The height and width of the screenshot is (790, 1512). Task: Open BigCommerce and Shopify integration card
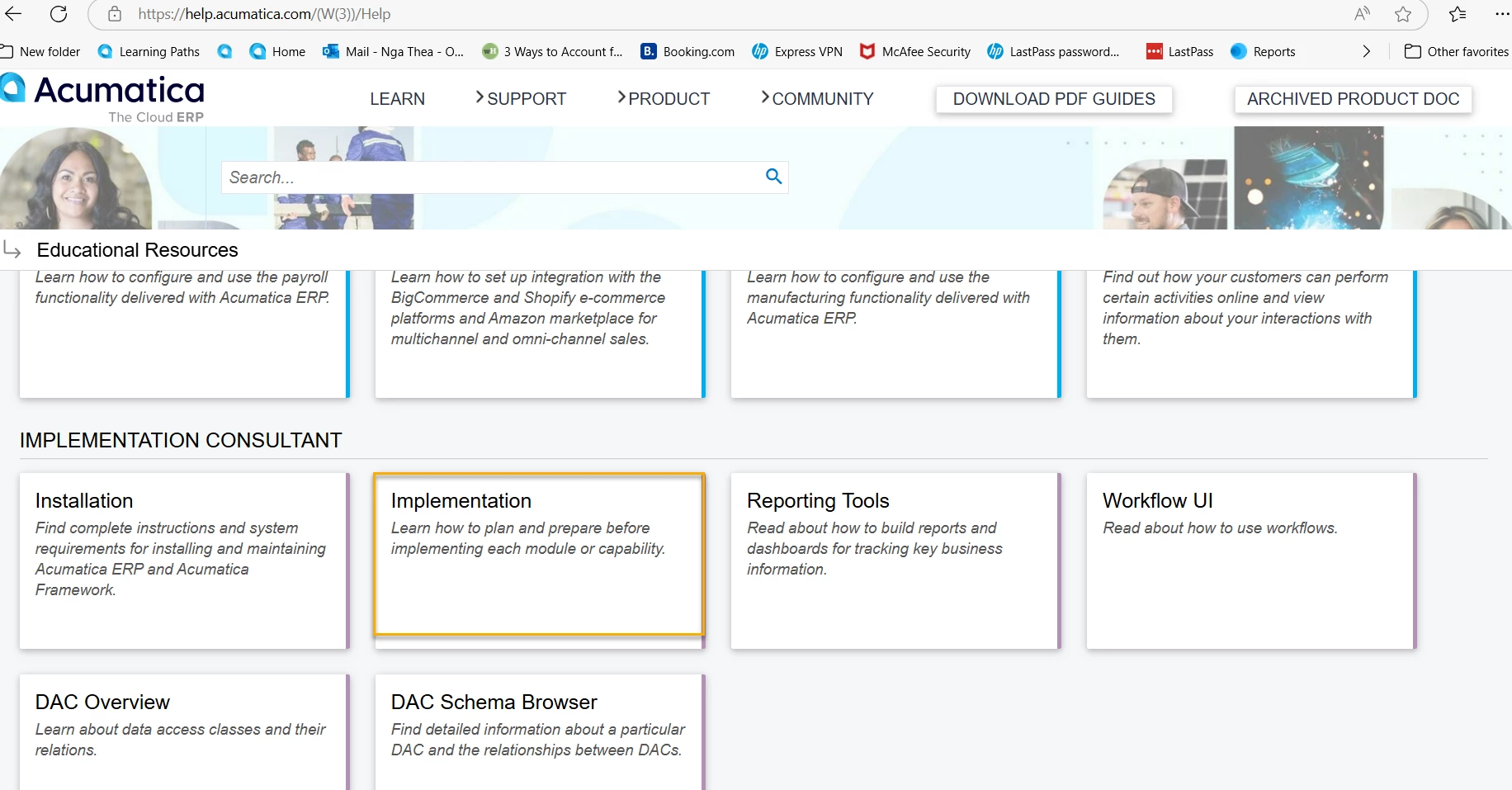click(x=540, y=334)
